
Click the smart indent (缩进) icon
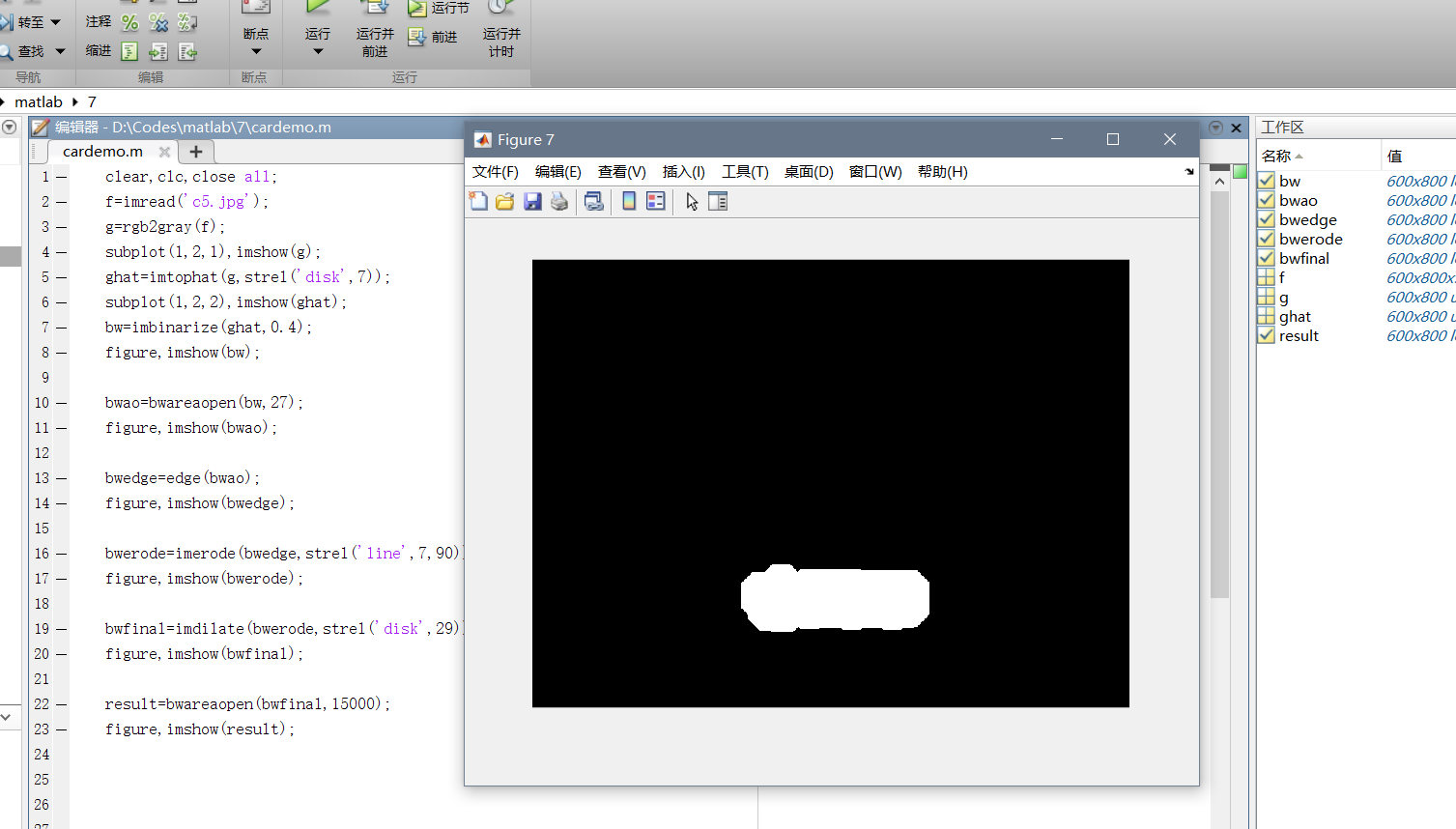tap(130, 51)
